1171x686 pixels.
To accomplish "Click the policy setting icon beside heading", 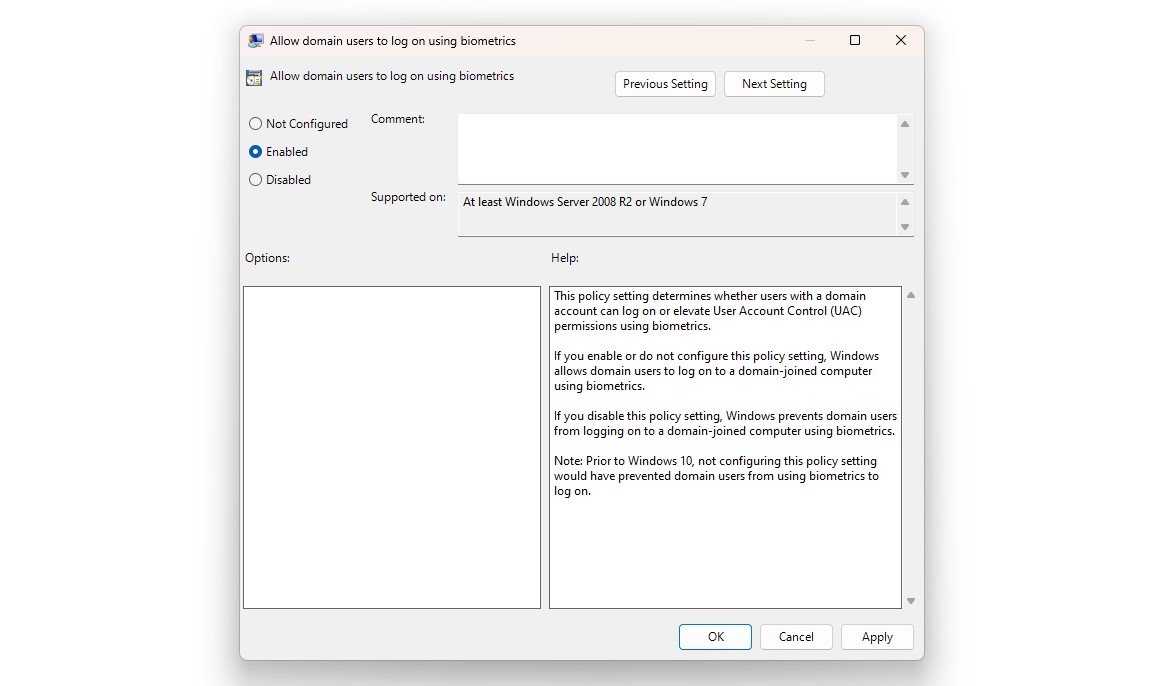I will pos(254,78).
